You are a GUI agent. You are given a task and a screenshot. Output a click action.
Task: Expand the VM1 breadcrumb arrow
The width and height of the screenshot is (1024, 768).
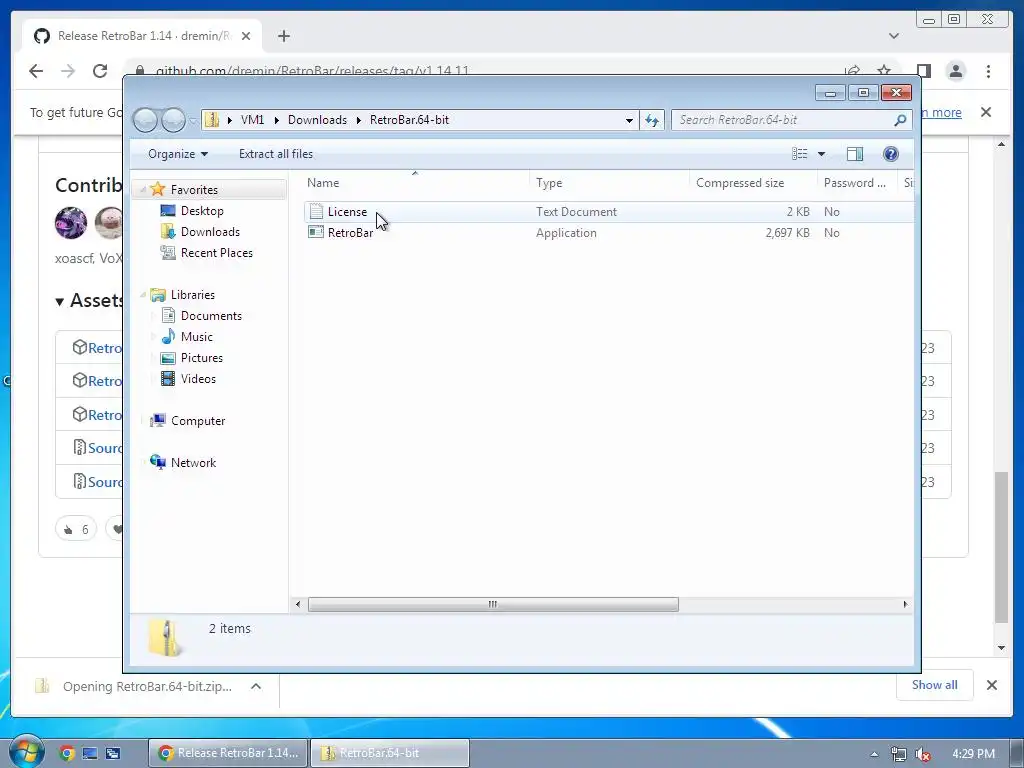pos(276,120)
